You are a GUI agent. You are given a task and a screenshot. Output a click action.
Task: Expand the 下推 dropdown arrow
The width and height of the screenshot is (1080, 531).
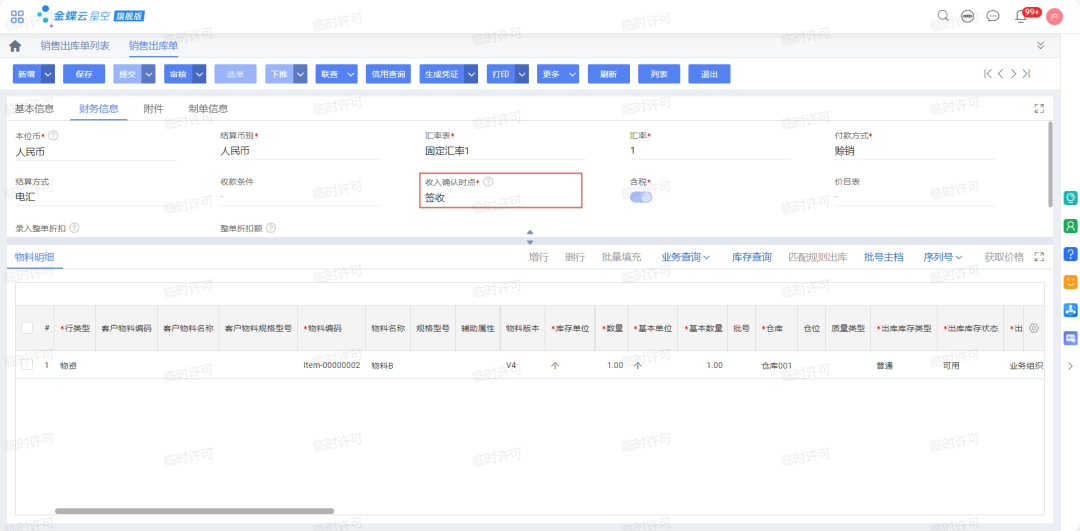coord(300,74)
